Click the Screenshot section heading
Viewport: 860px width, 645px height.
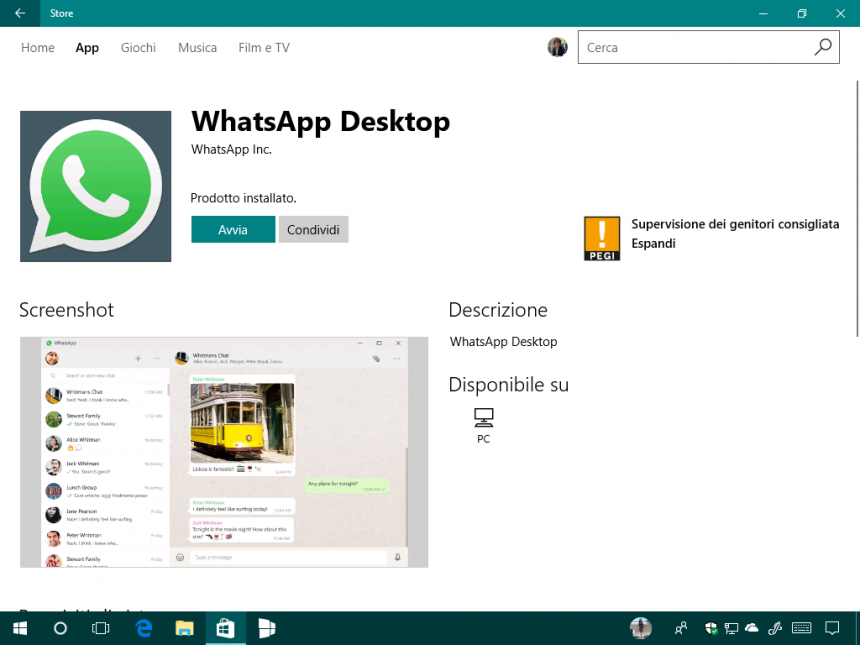click(x=66, y=310)
